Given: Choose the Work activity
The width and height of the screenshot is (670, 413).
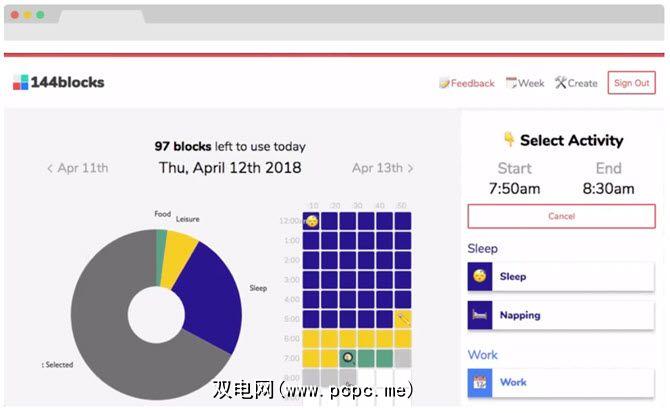Looking at the screenshot, I should (x=561, y=383).
